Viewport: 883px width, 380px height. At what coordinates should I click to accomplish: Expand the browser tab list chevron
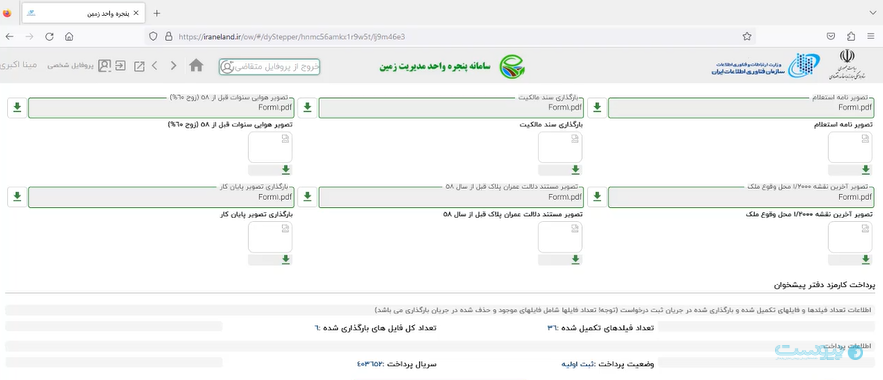(x=872, y=12)
